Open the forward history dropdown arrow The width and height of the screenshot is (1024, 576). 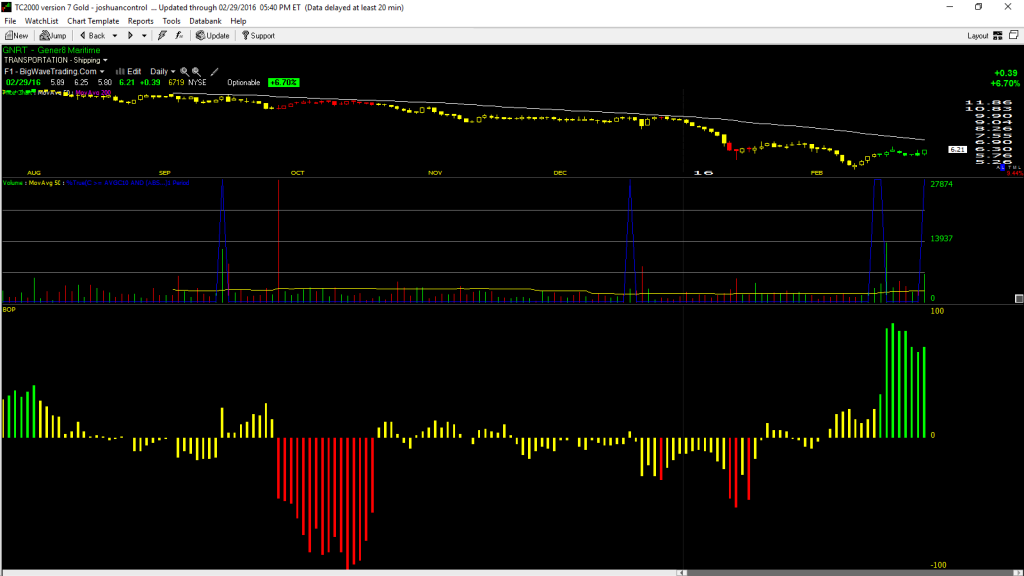144,36
